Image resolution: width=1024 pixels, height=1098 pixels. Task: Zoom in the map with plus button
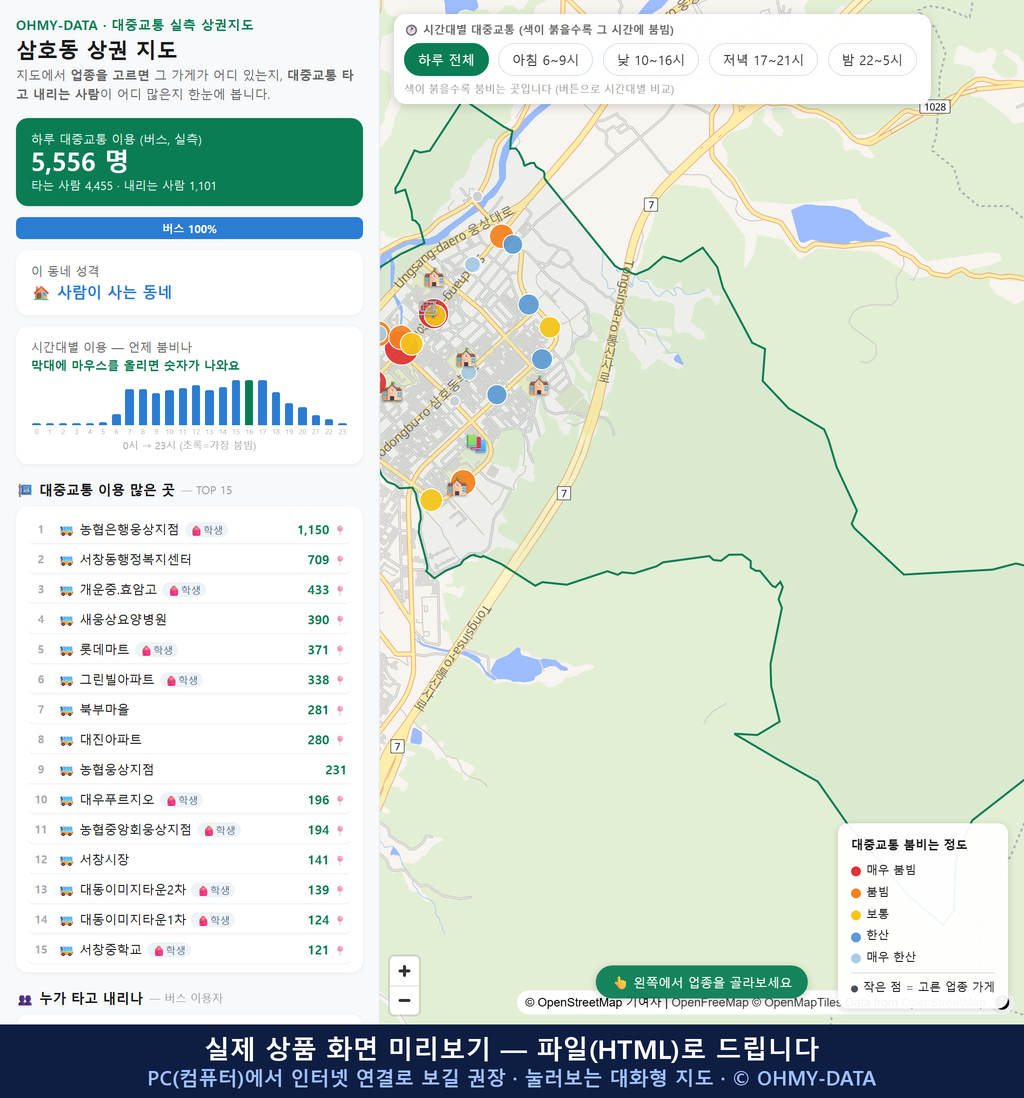coord(404,971)
